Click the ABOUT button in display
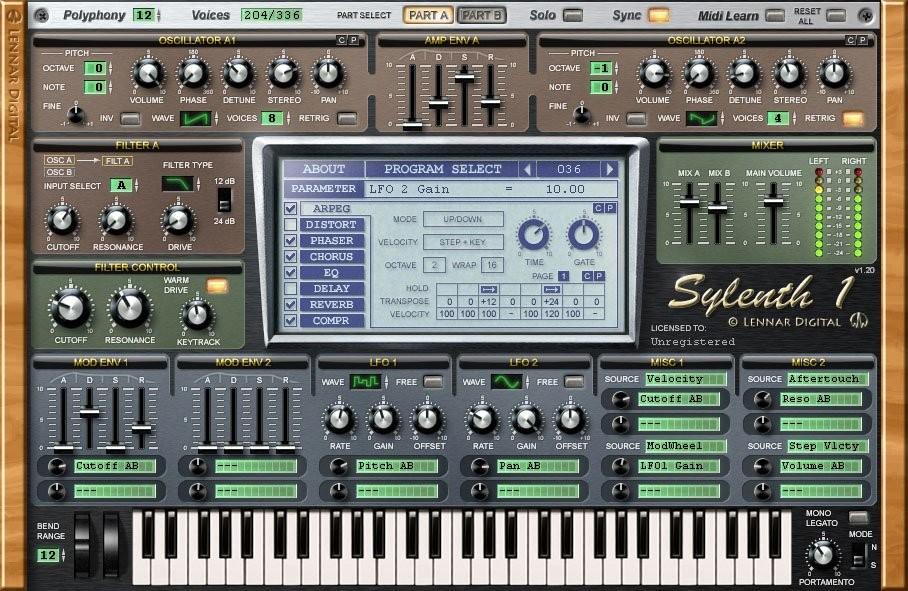Viewport: 908px width, 591px height. 323,169
